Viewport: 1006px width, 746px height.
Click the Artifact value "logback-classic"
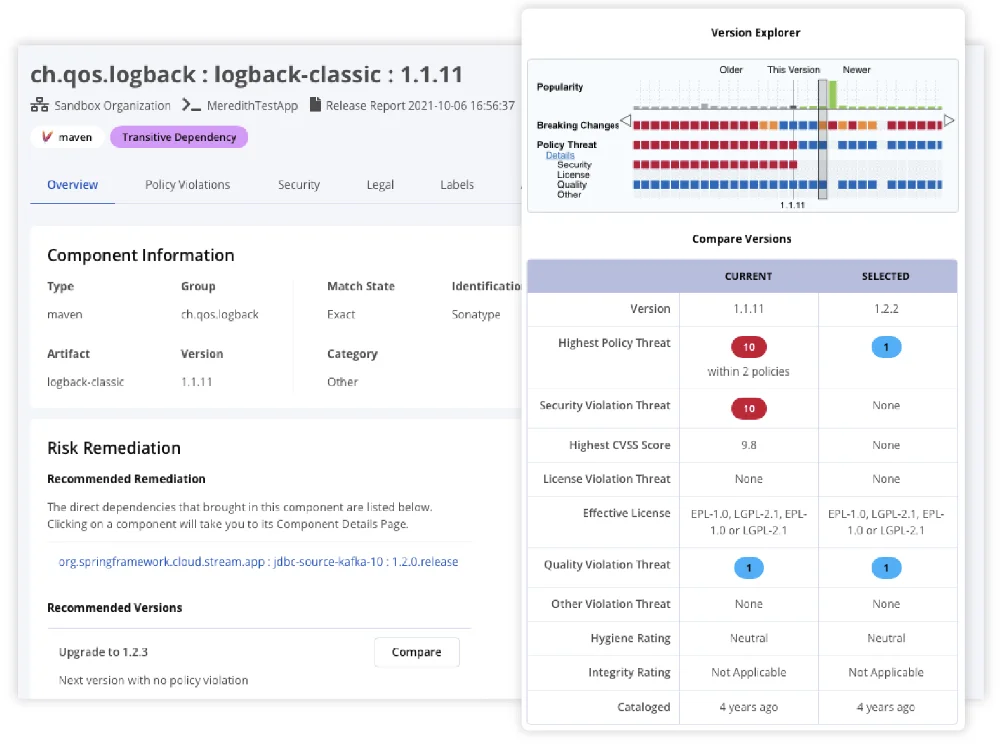coord(85,382)
